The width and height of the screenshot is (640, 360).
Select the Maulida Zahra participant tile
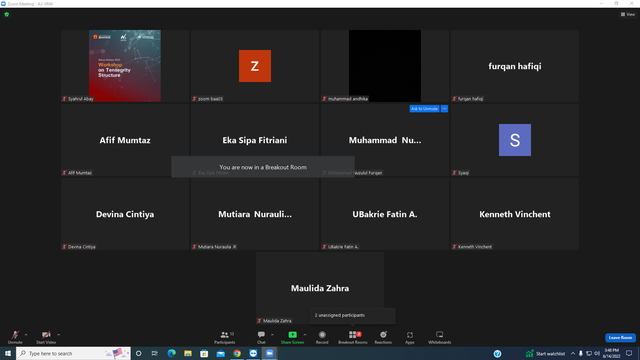point(320,288)
